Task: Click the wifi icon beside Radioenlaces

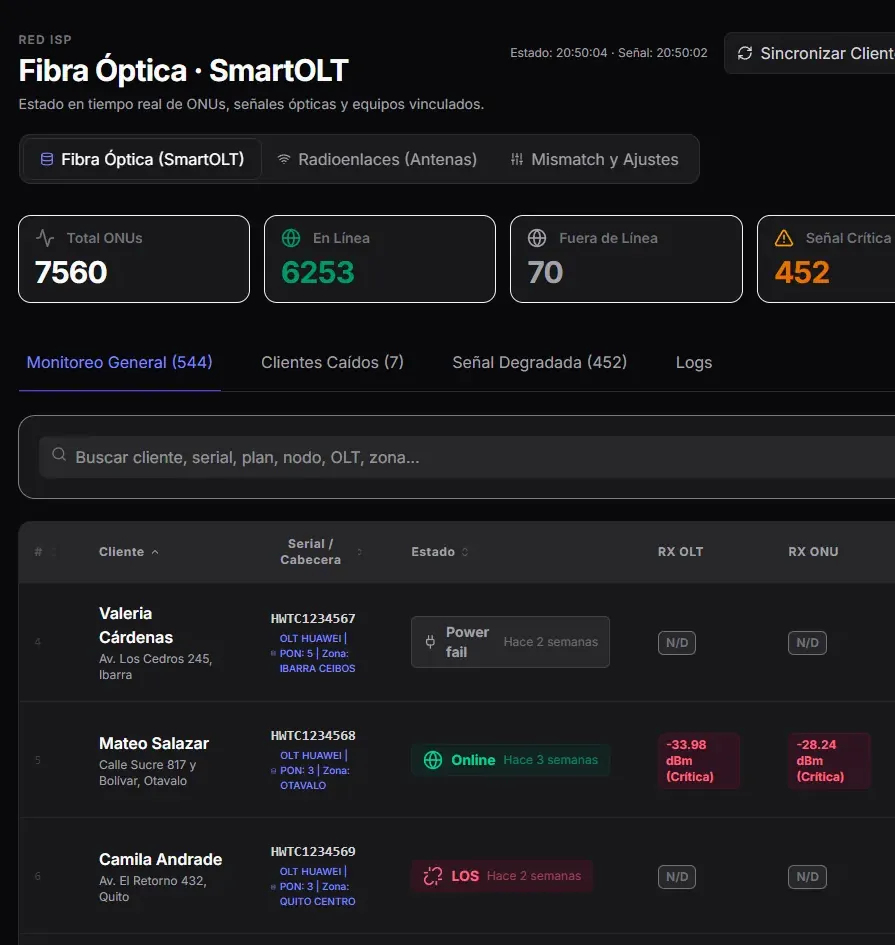Action: [284, 159]
